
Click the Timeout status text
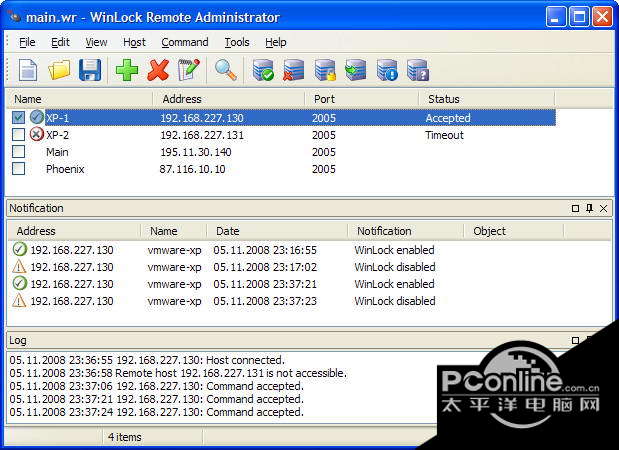444,135
